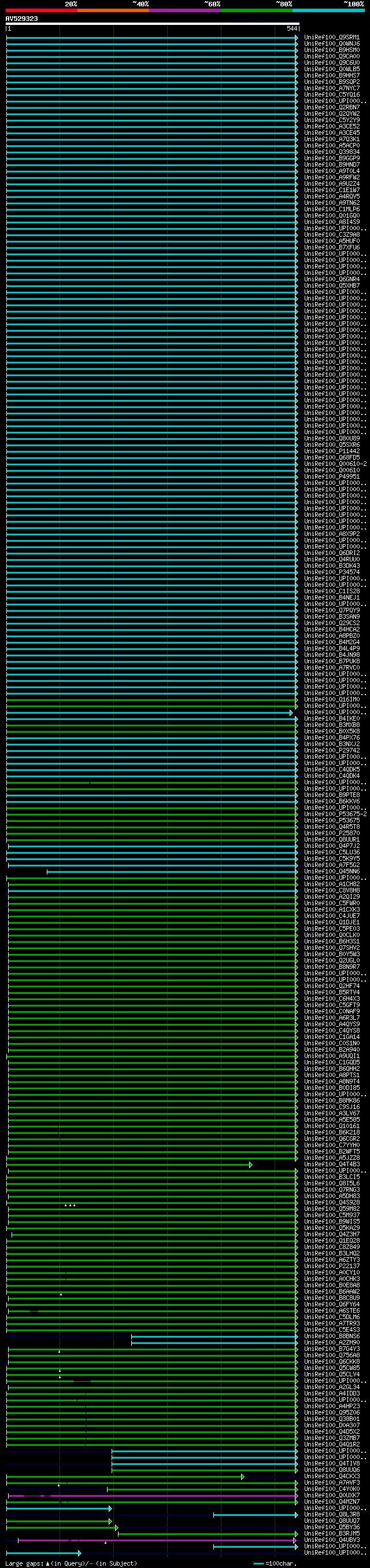Open hit UniRef100_Q9CA00
This screenshot has width=370, height=1568.
(x=332, y=57)
